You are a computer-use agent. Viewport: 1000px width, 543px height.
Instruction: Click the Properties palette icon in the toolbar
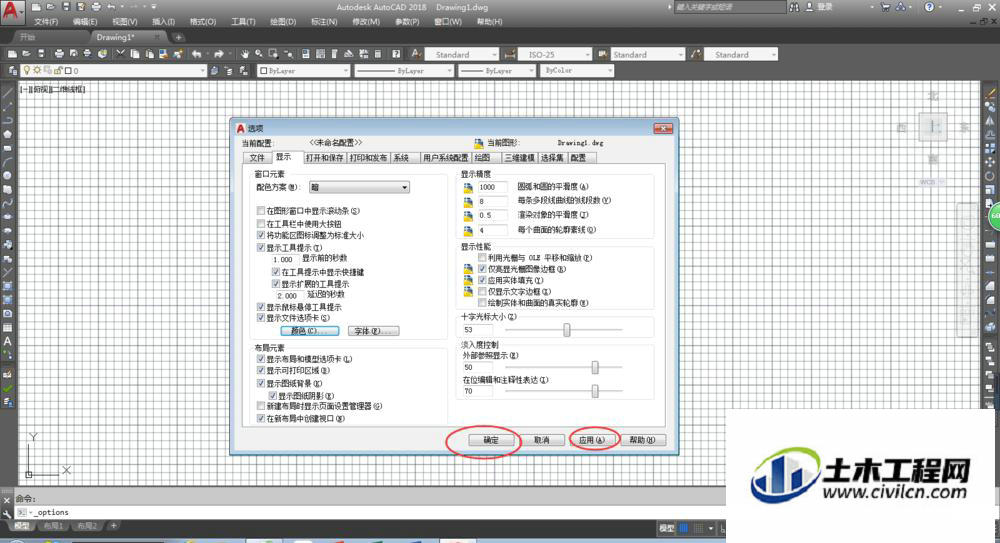click(305, 54)
